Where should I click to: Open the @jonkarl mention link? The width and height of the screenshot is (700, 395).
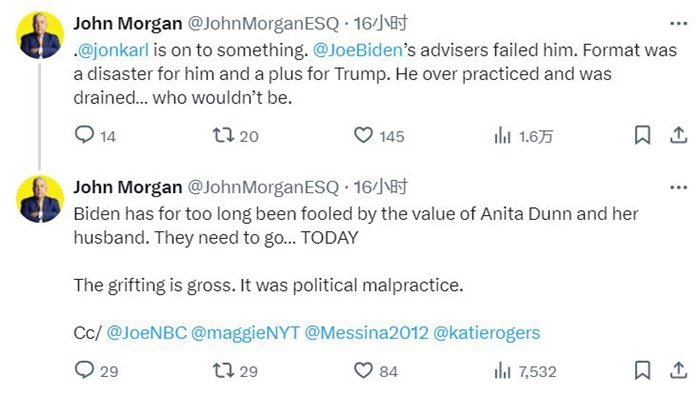113,50
